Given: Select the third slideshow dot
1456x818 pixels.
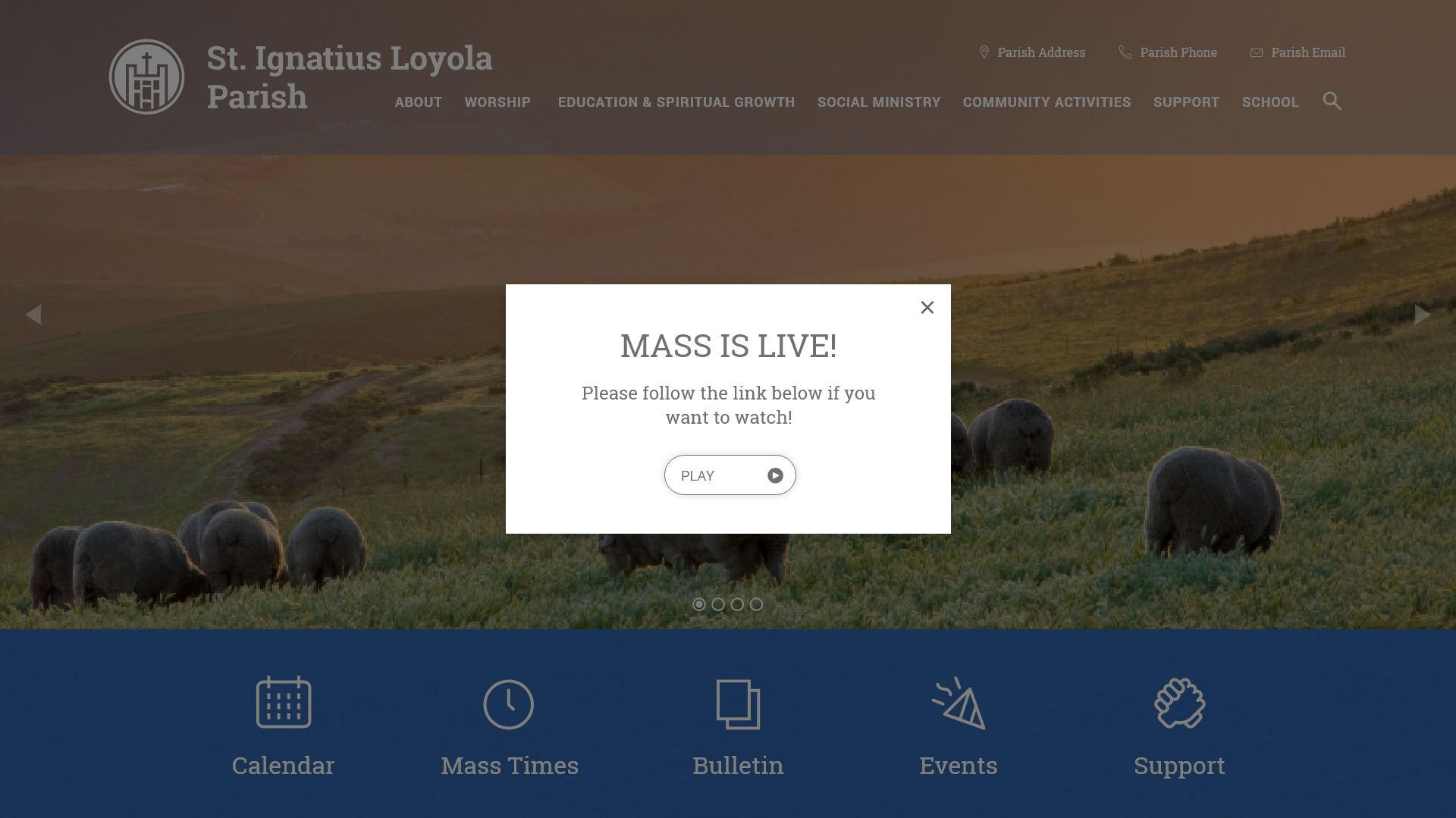Looking at the screenshot, I should click(737, 604).
